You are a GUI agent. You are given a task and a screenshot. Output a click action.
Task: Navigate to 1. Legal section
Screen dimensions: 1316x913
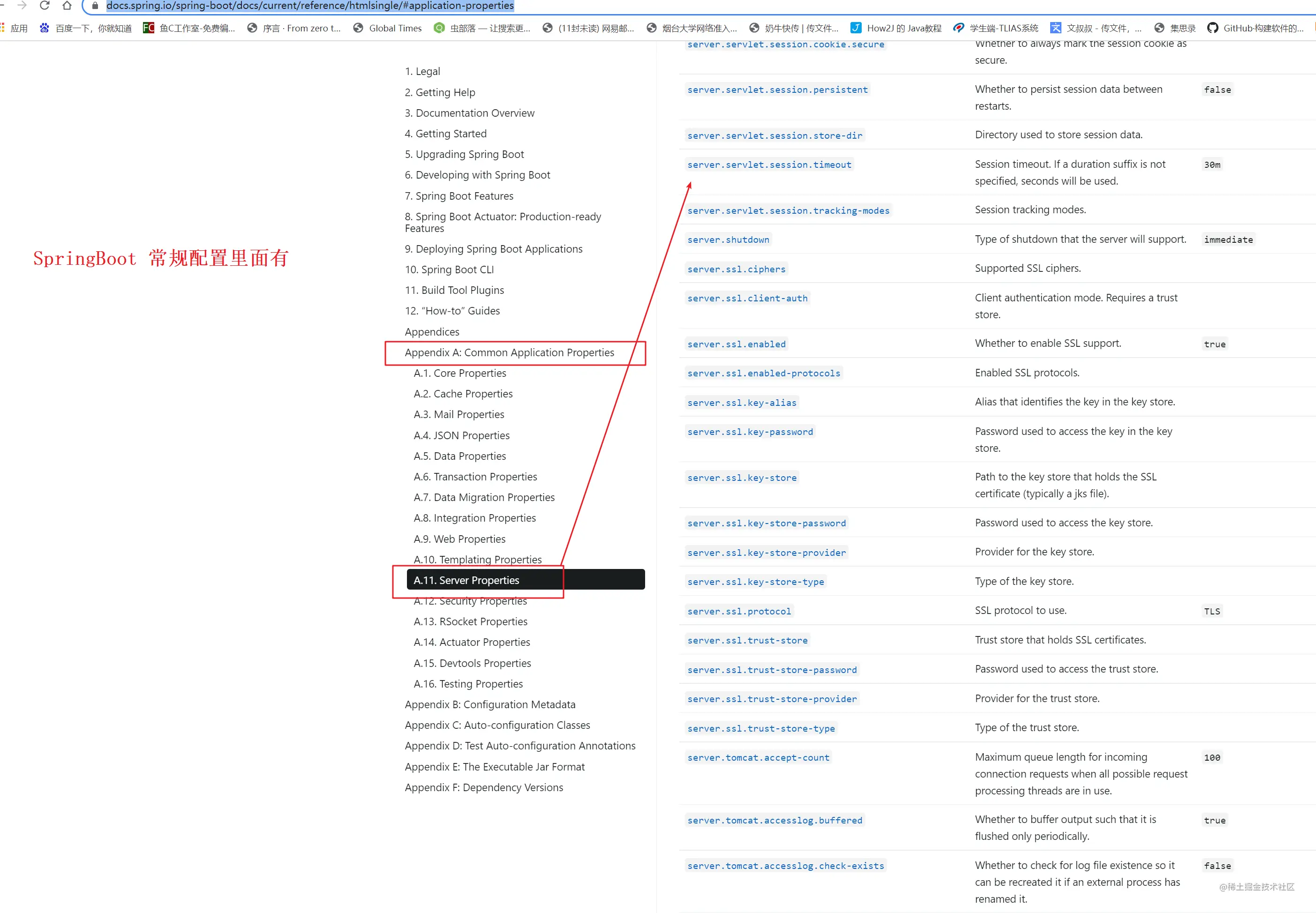click(422, 72)
